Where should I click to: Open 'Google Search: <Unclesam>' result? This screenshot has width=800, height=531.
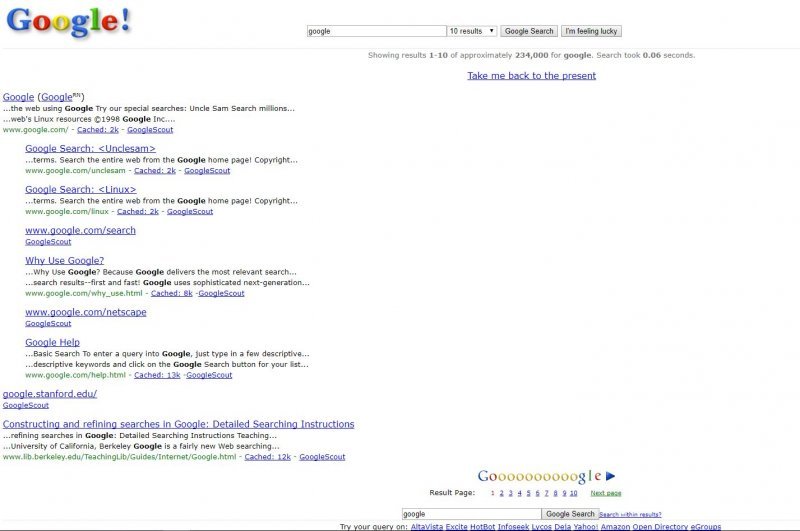pyautogui.click(x=90, y=148)
